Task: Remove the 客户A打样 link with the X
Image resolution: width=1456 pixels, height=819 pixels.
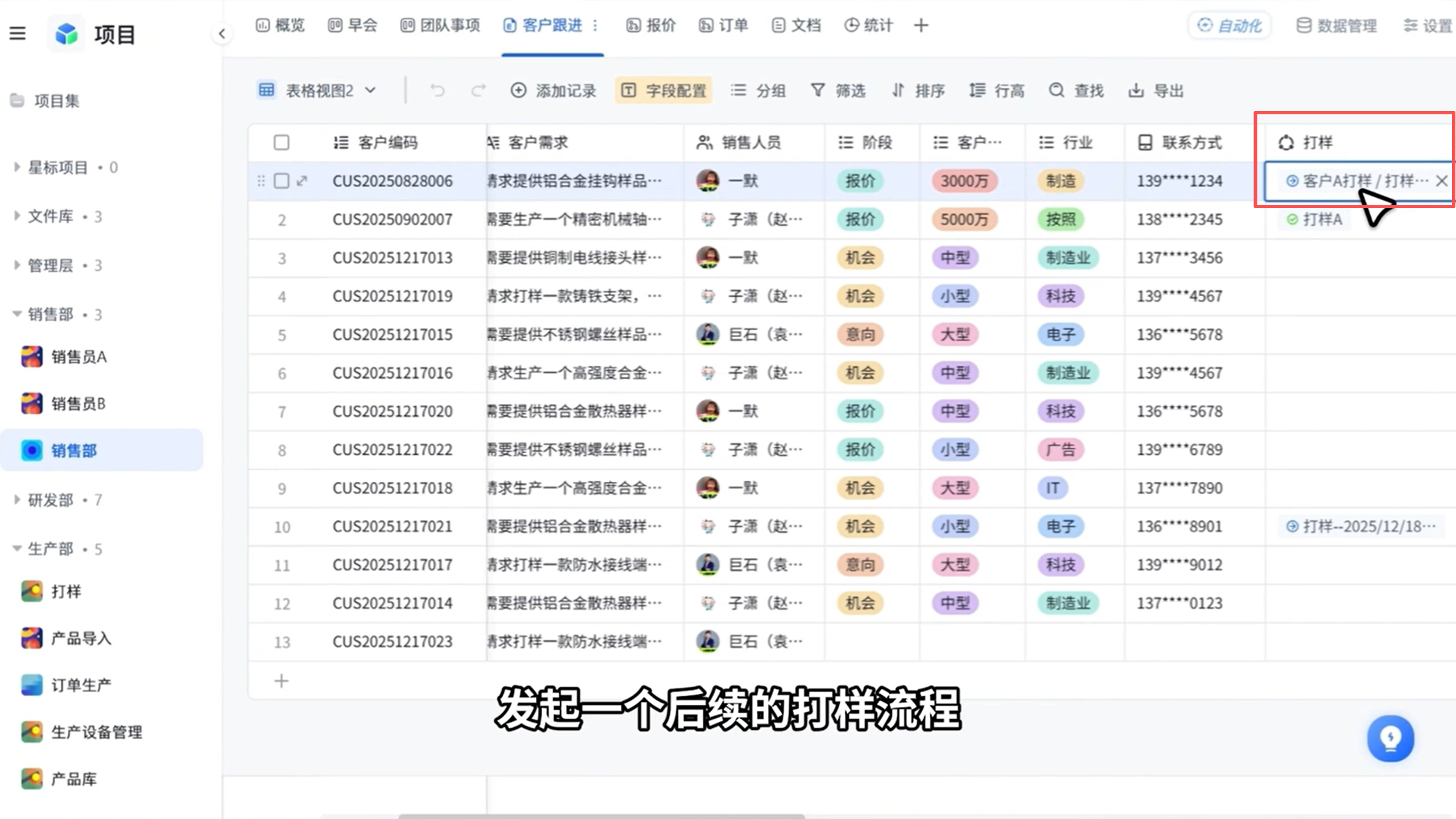Action: tap(1441, 181)
